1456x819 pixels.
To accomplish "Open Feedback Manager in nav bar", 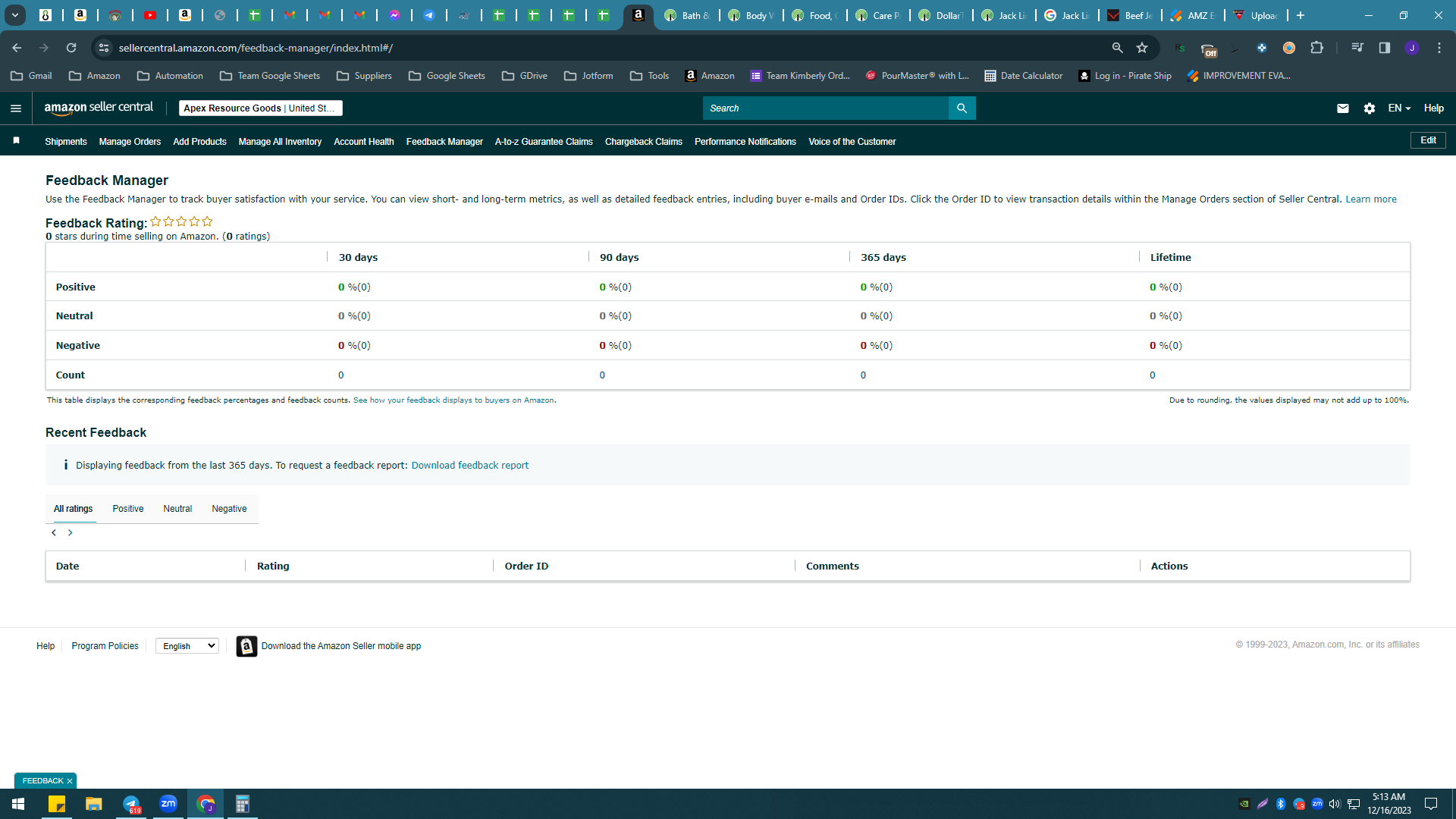I will (x=444, y=142).
